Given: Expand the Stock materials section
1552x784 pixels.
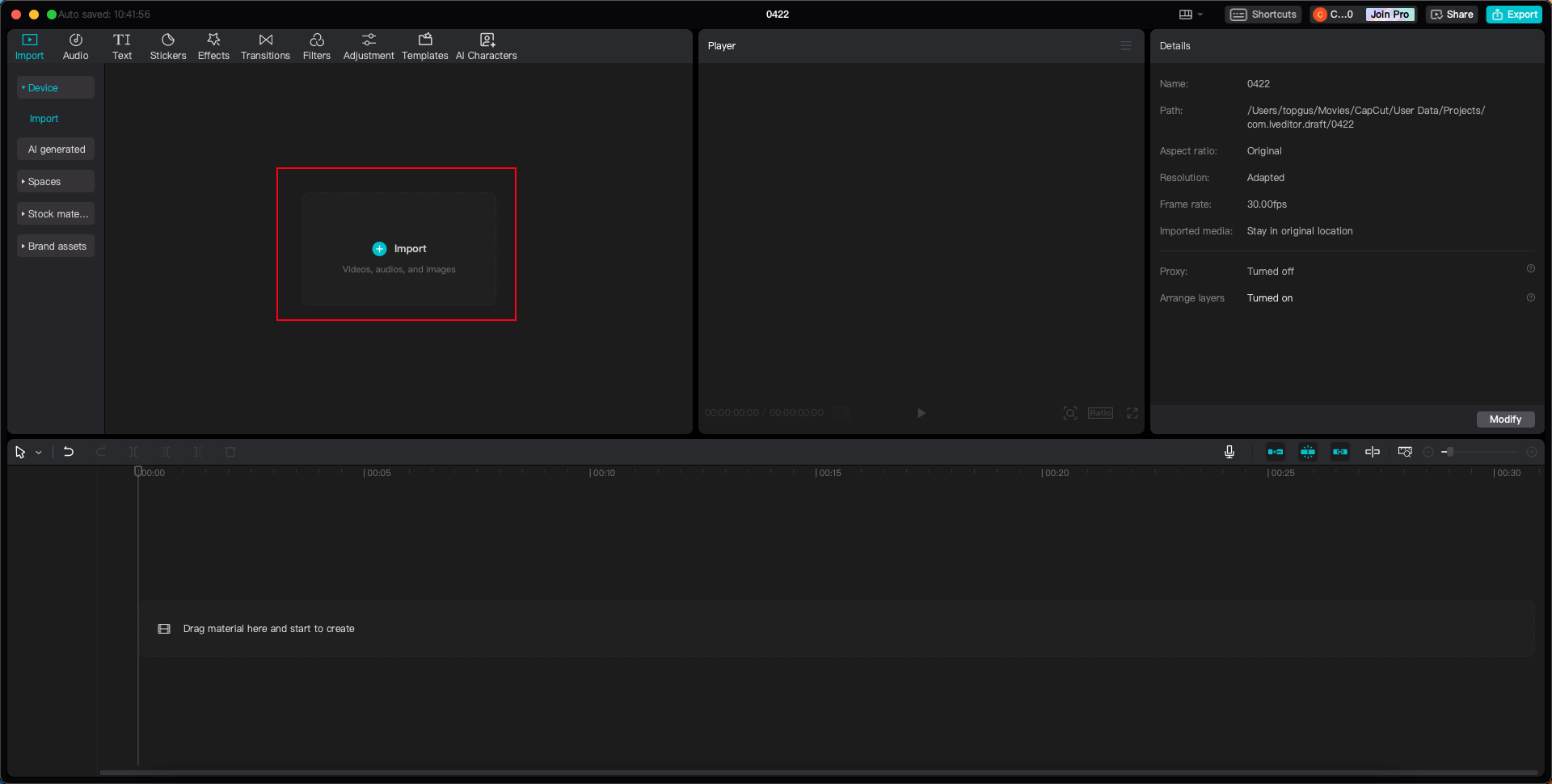Looking at the screenshot, I should [x=55, y=213].
